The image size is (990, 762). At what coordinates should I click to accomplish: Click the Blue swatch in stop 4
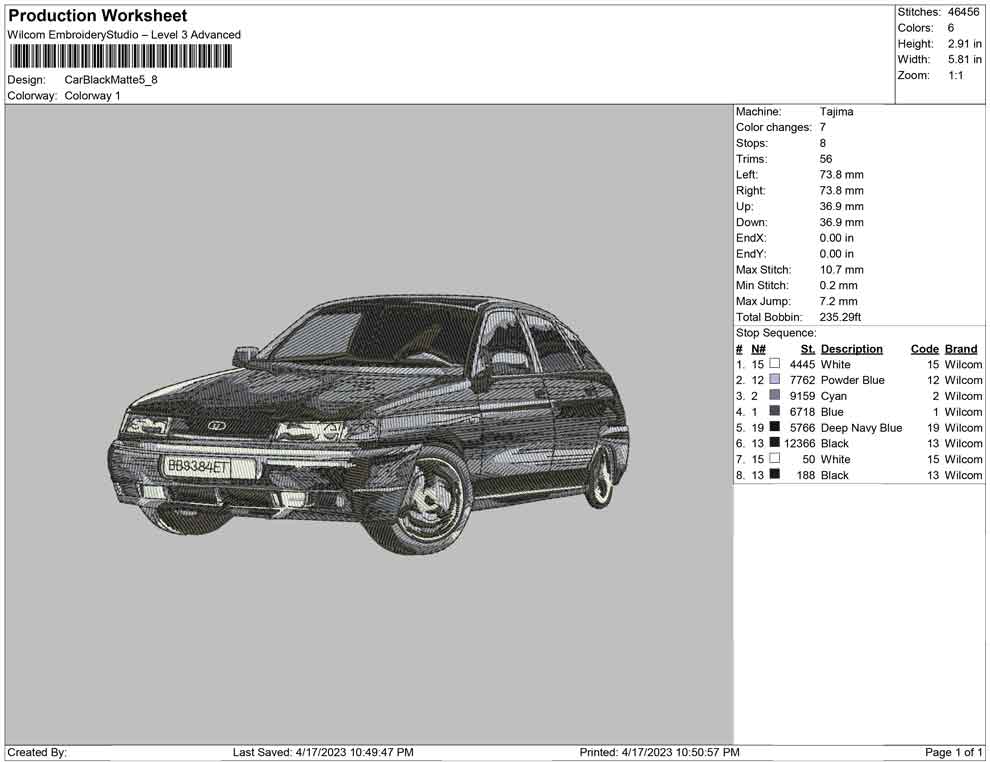coord(775,412)
